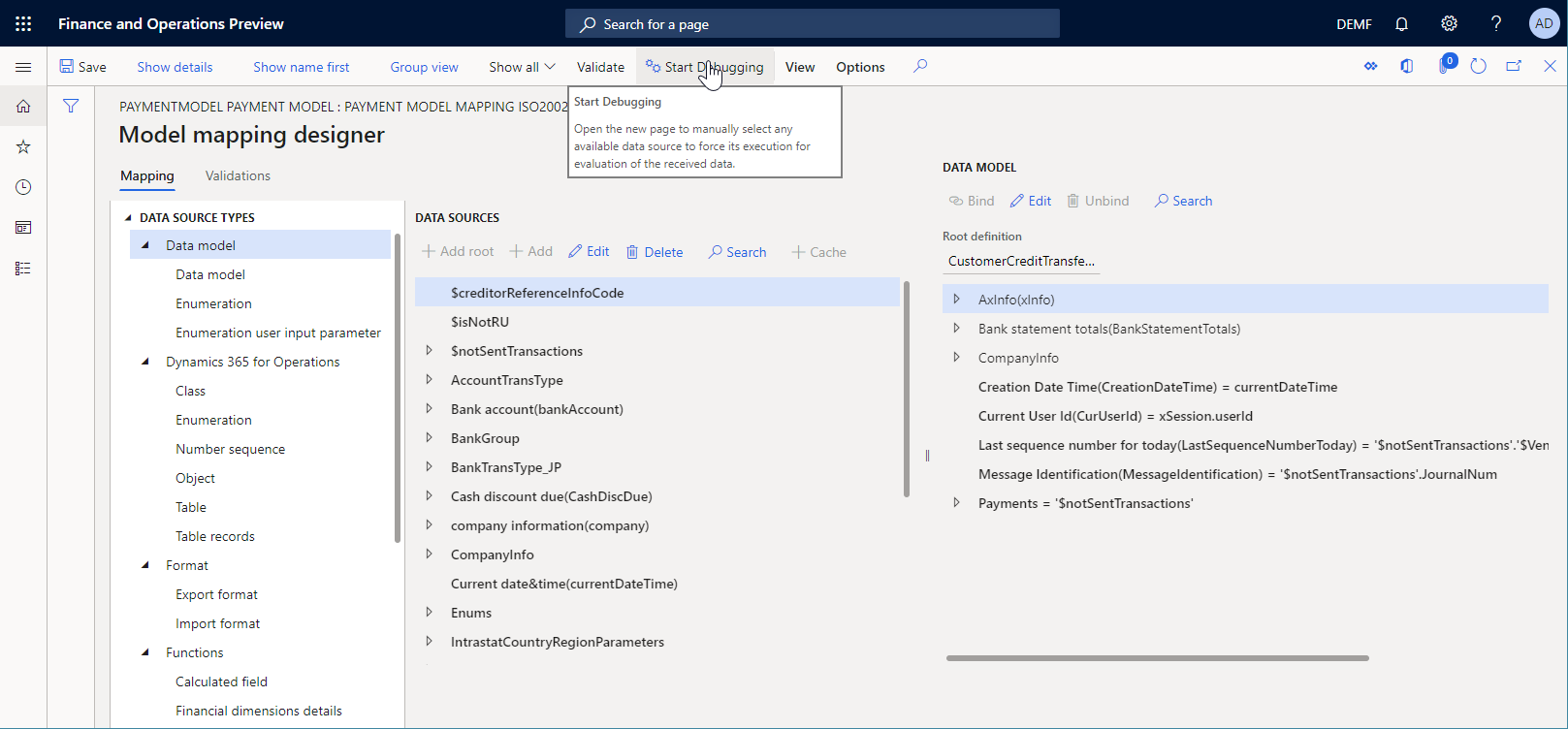This screenshot has width=1568, height=729.
Task: Open the Show all dropdown
Action: coord(522,67)
